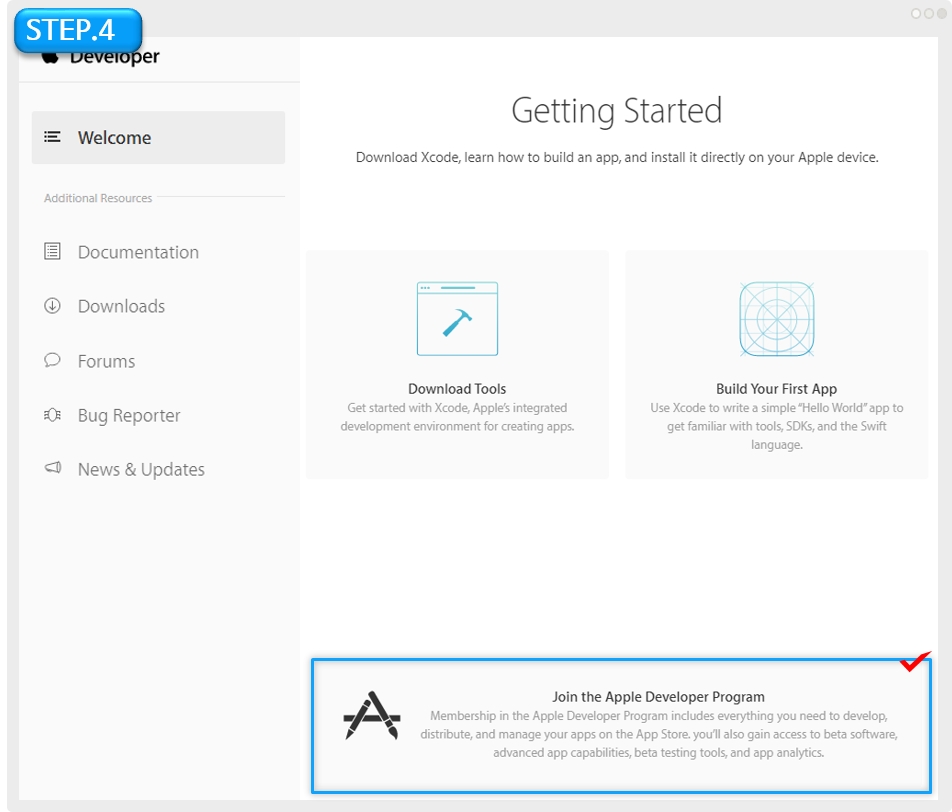Click the window control dots at top right
This screenshot has height=812, width=952.
pos(928,14)
